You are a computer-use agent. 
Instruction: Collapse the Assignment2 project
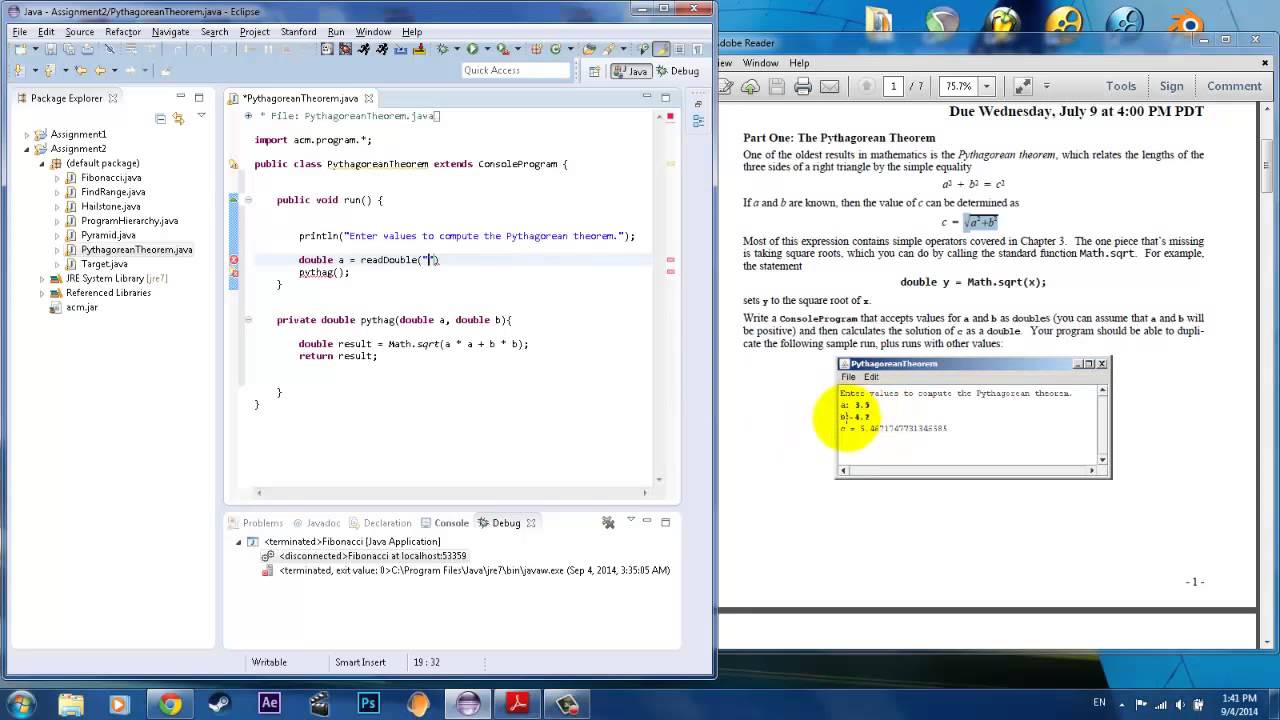click(x=27, y=149)
